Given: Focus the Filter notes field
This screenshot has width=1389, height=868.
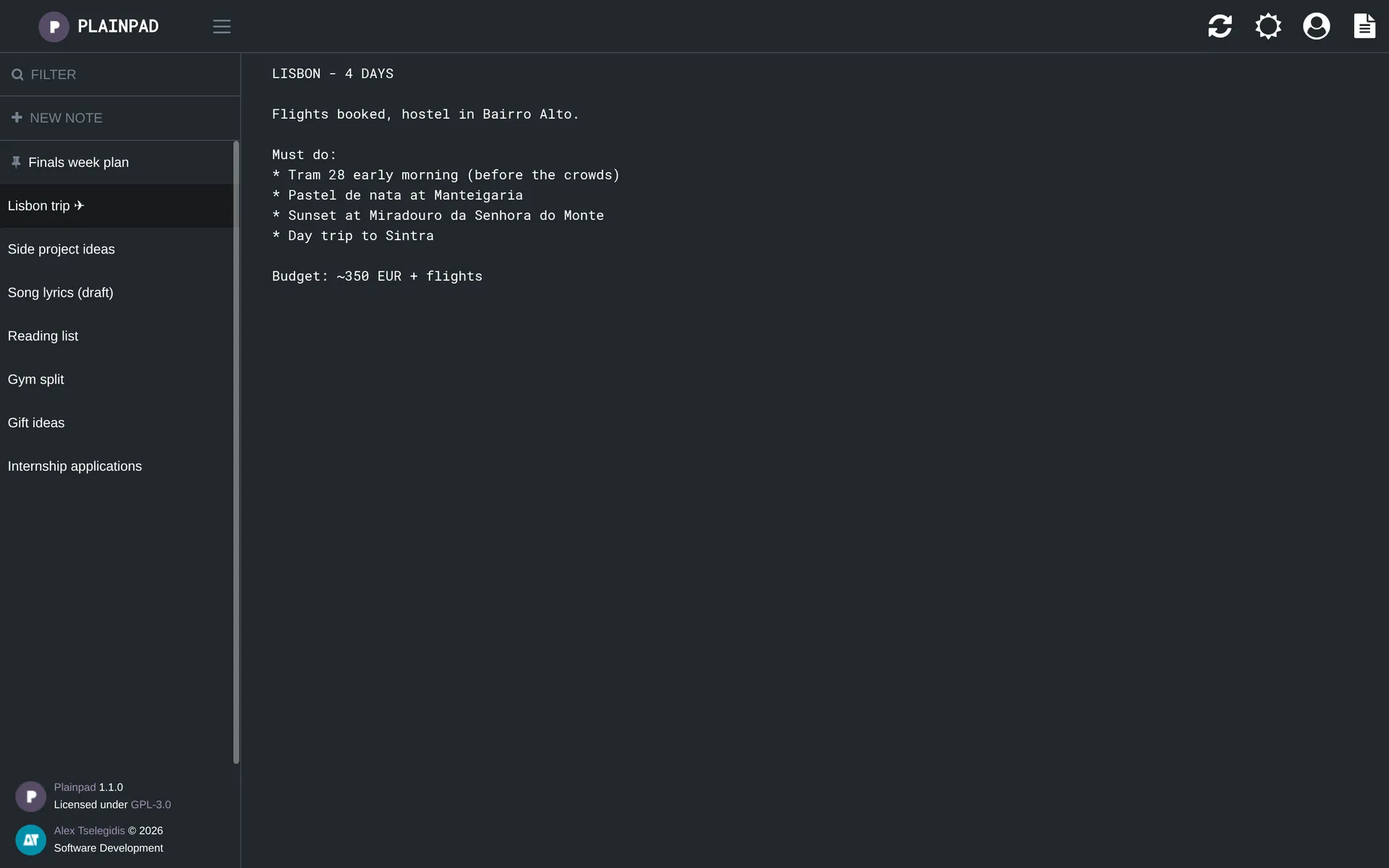Looking at the screenshot, I should click(x=120, y=75).
